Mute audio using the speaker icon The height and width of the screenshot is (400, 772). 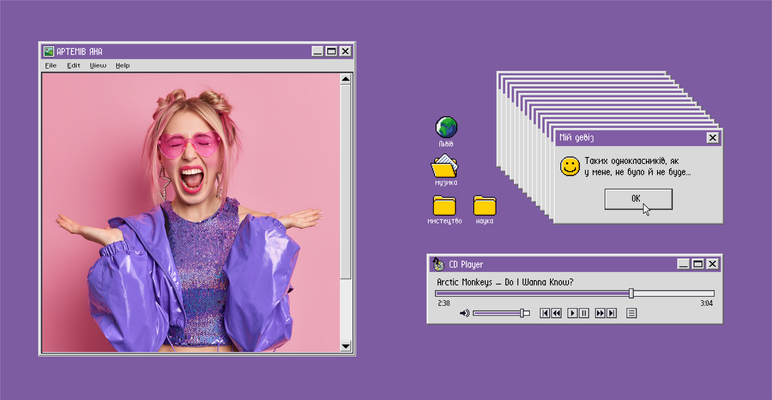tap(464, 313)
